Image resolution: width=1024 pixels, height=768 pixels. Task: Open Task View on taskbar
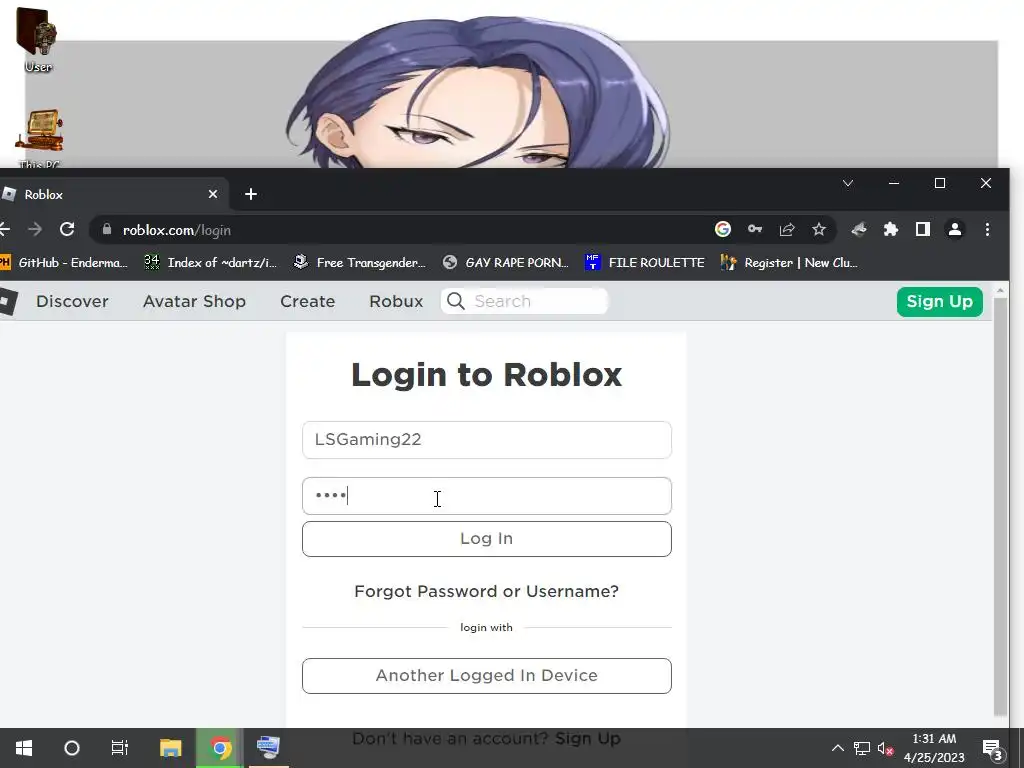[x=120, y=748]
